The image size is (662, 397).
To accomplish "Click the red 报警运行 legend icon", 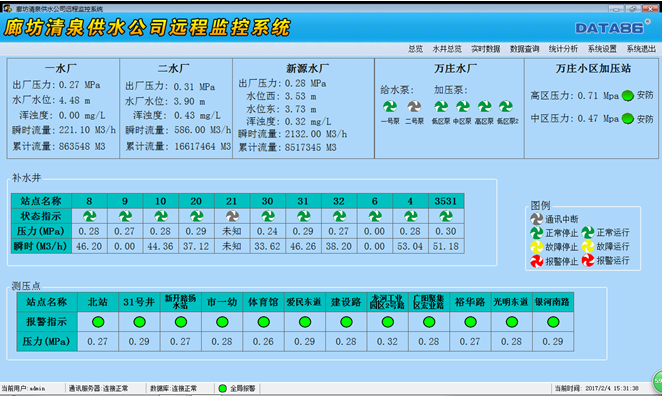I will (588, 261).
